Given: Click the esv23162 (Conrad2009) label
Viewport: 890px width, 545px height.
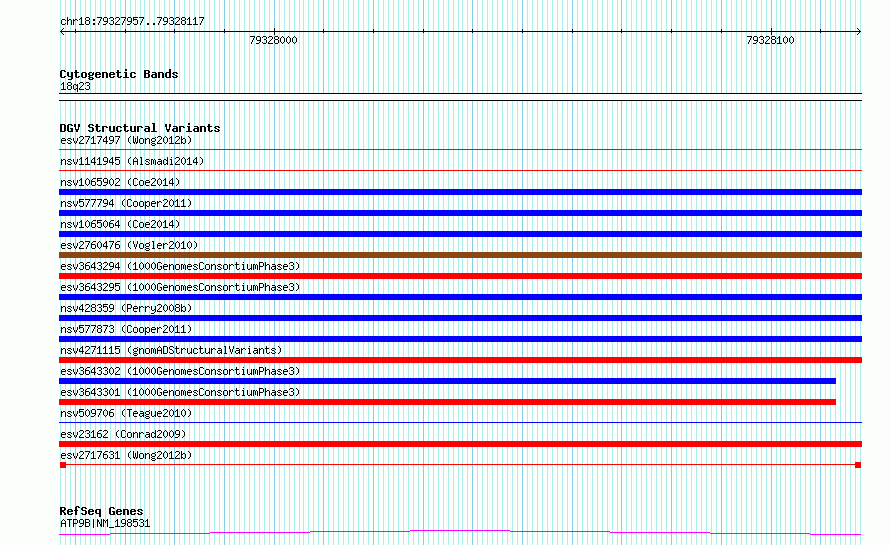Looking at the screenshot, I should click(123, 434).
